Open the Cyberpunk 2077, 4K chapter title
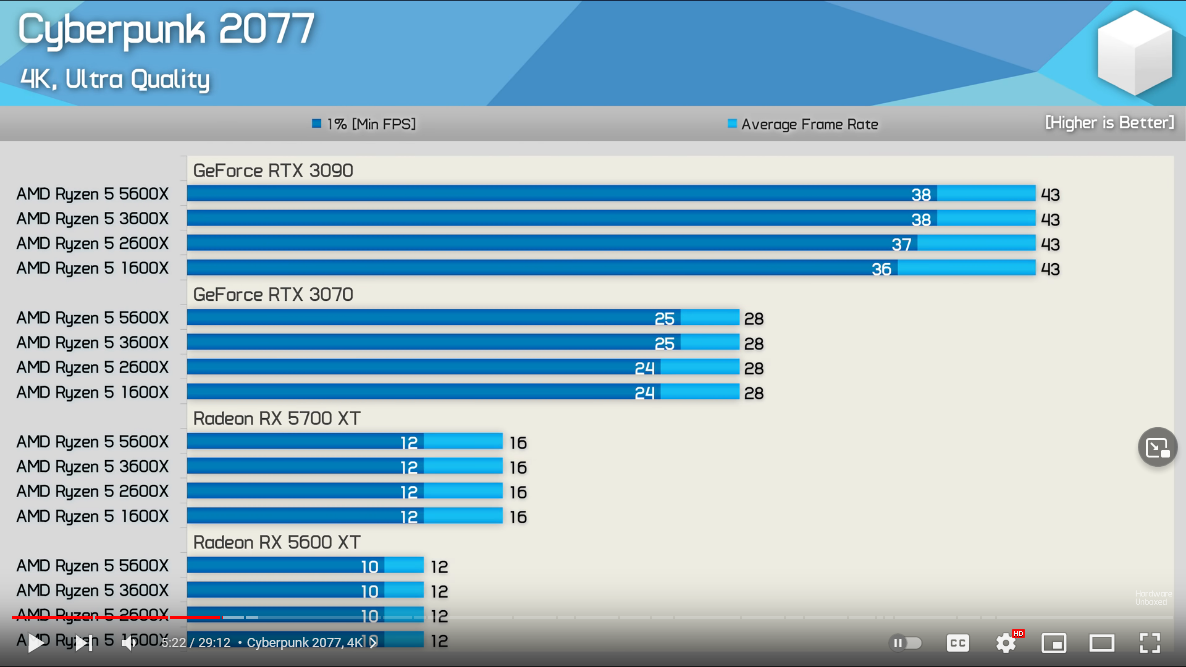This screenshot has width=1186, height=667. pyautogui.click(x=304, y=642)
